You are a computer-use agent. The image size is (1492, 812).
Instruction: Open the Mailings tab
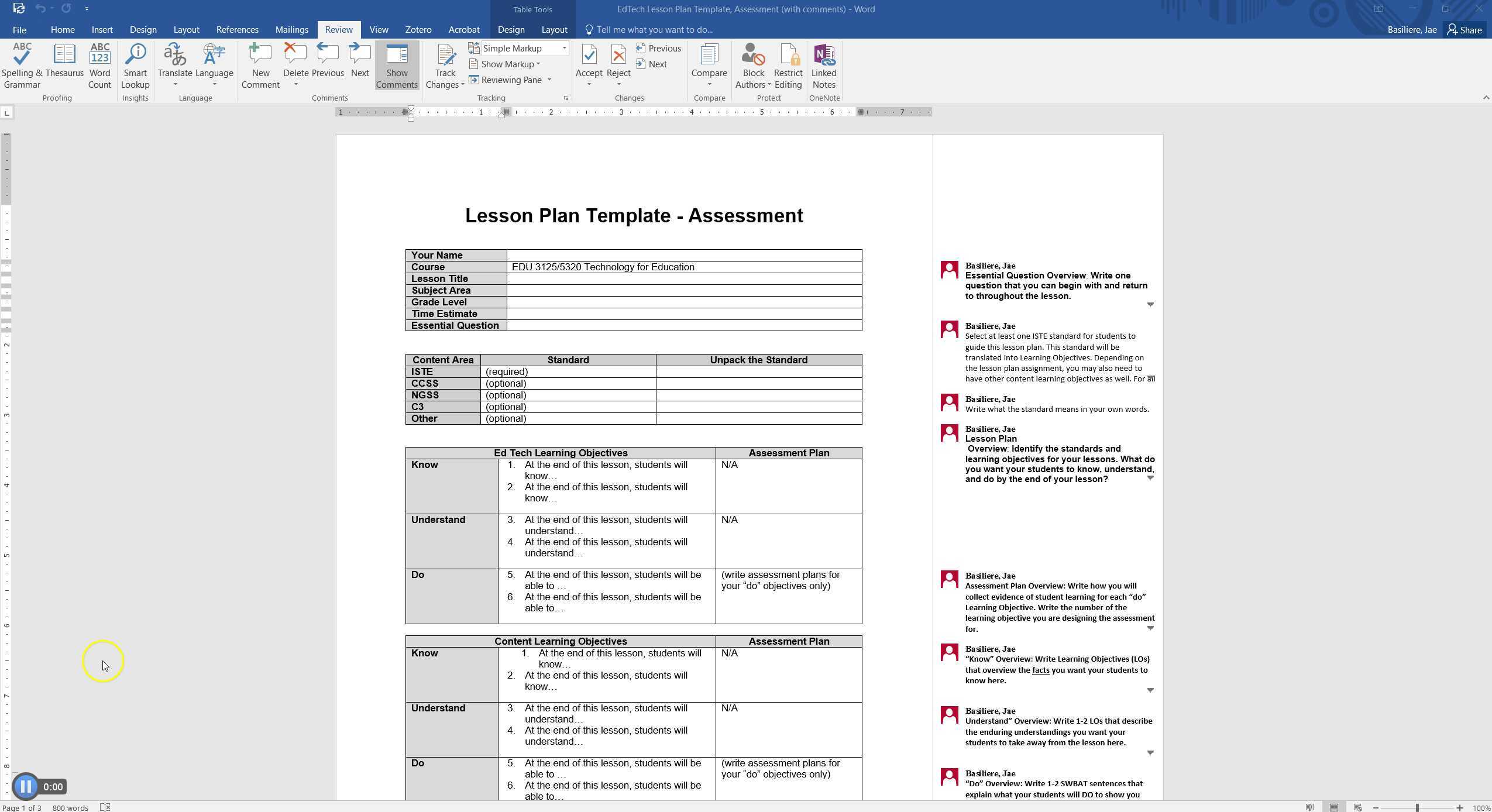pyautogui.click(x=291, y=29)
